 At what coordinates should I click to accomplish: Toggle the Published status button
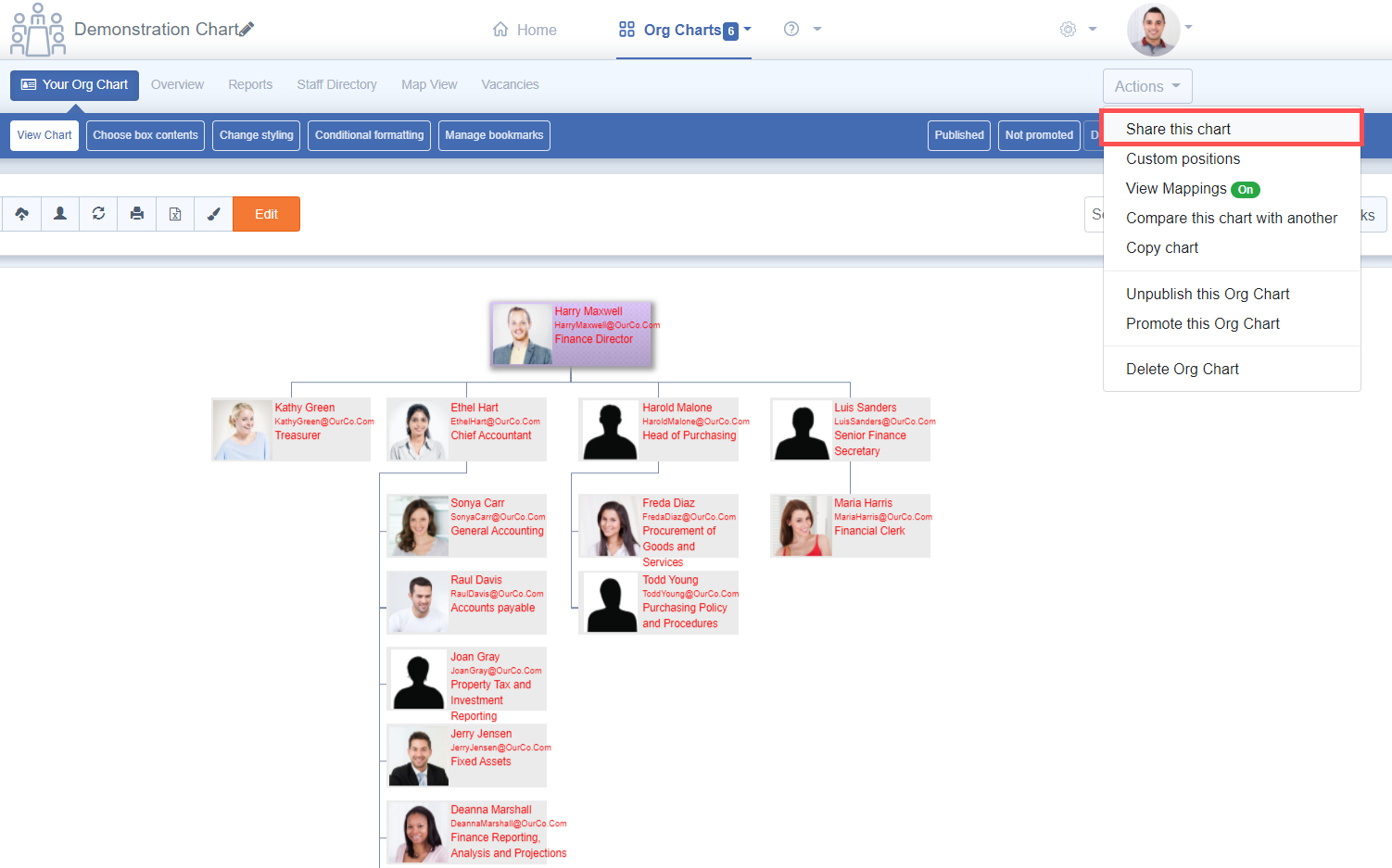(959, 135)
